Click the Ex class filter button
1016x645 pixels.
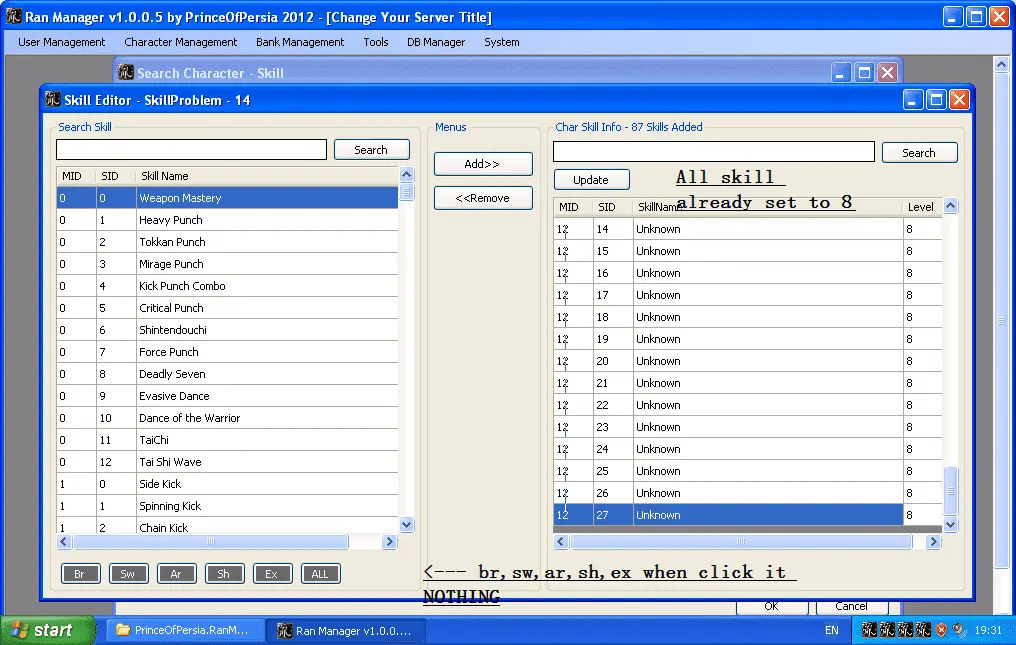(x=272, y=574)
